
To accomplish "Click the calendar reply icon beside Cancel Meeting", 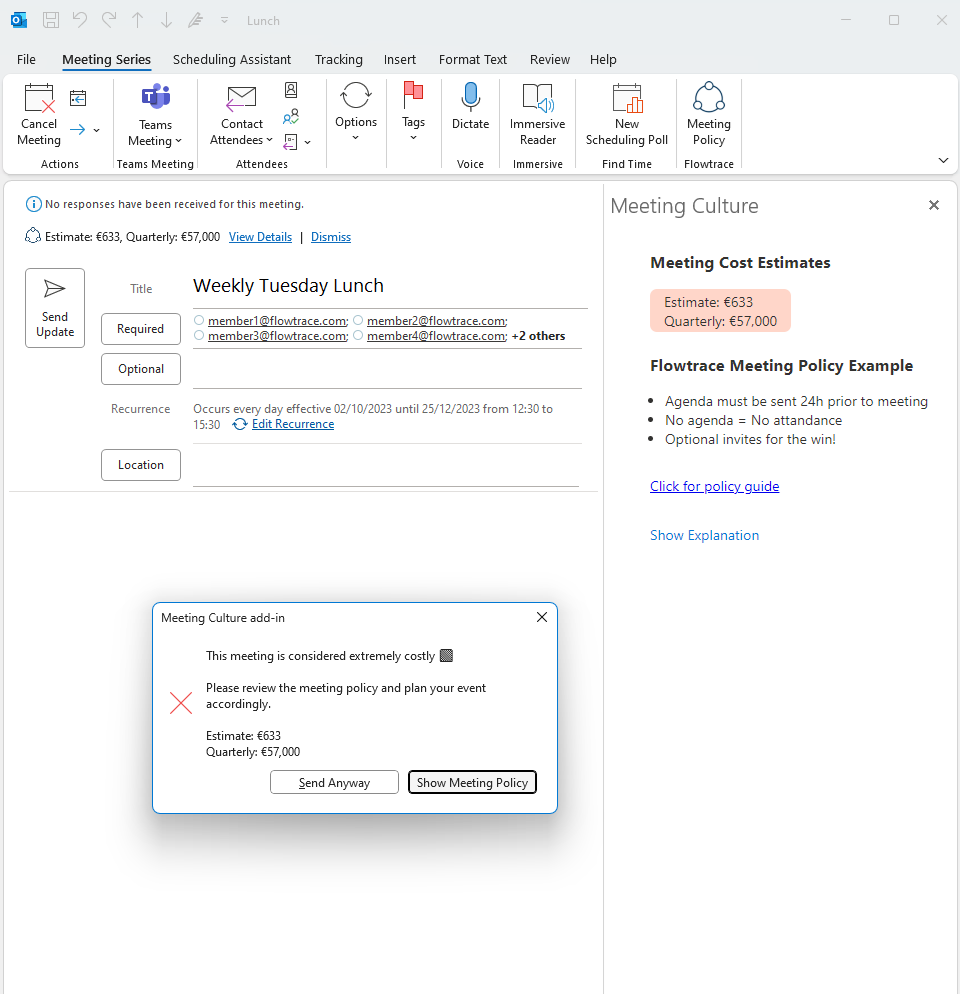I will coord(78,98).
